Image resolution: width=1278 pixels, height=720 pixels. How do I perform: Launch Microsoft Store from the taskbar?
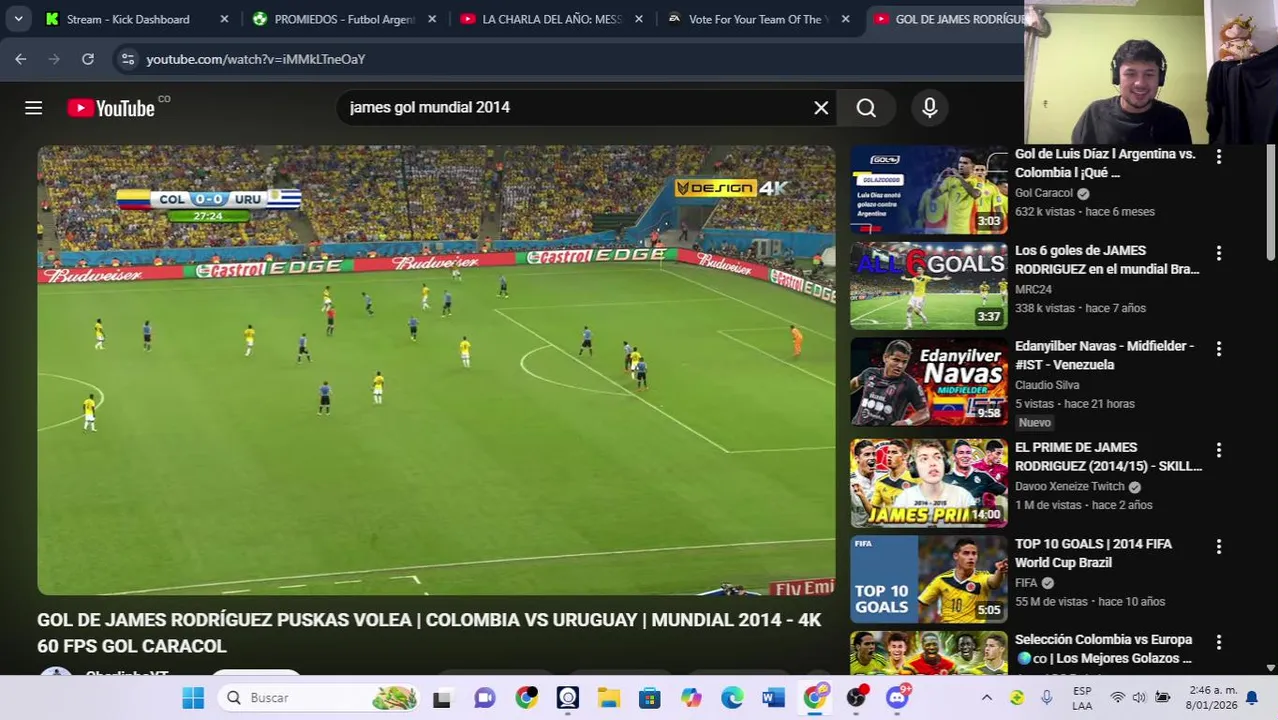pos(650,698)
